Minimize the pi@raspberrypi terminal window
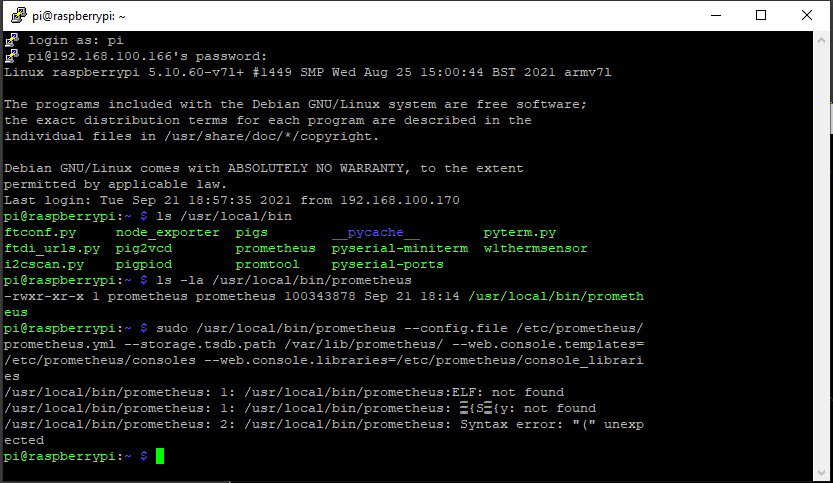 (716, 15)
